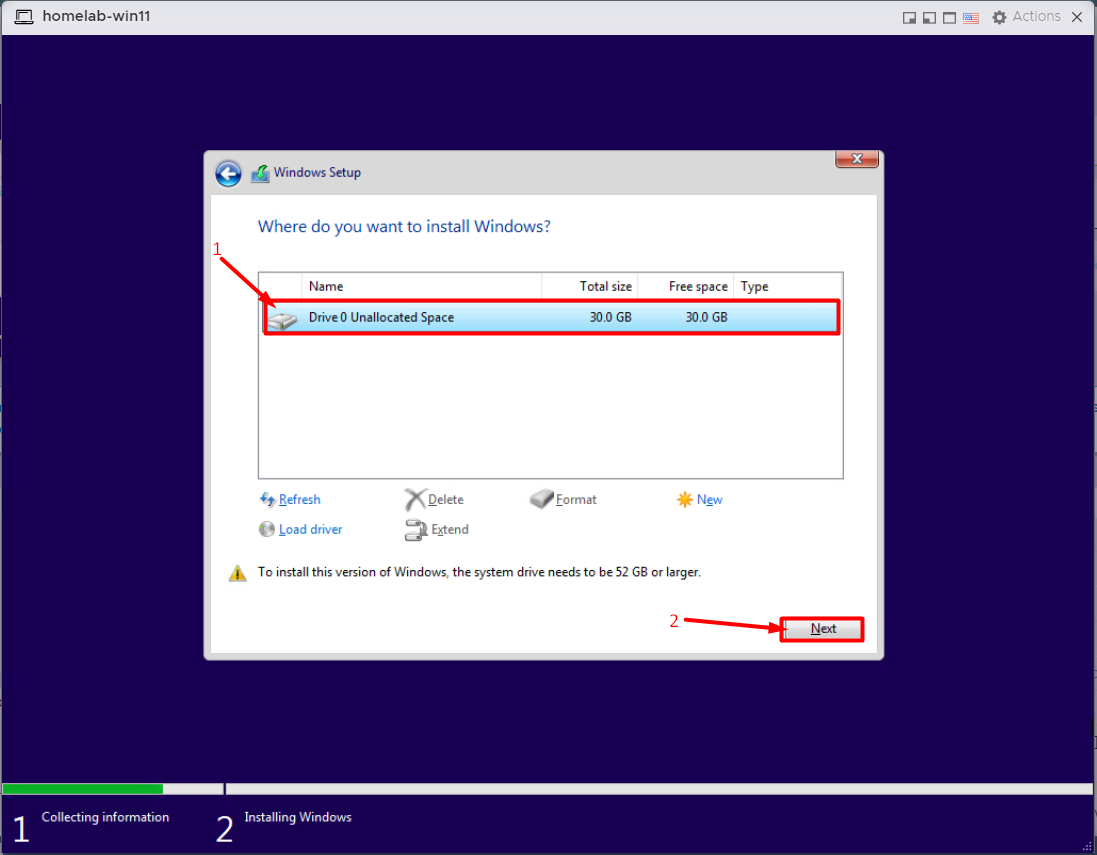1097x855 pixels.
Task: Click the New link
Action: point(709,500)
